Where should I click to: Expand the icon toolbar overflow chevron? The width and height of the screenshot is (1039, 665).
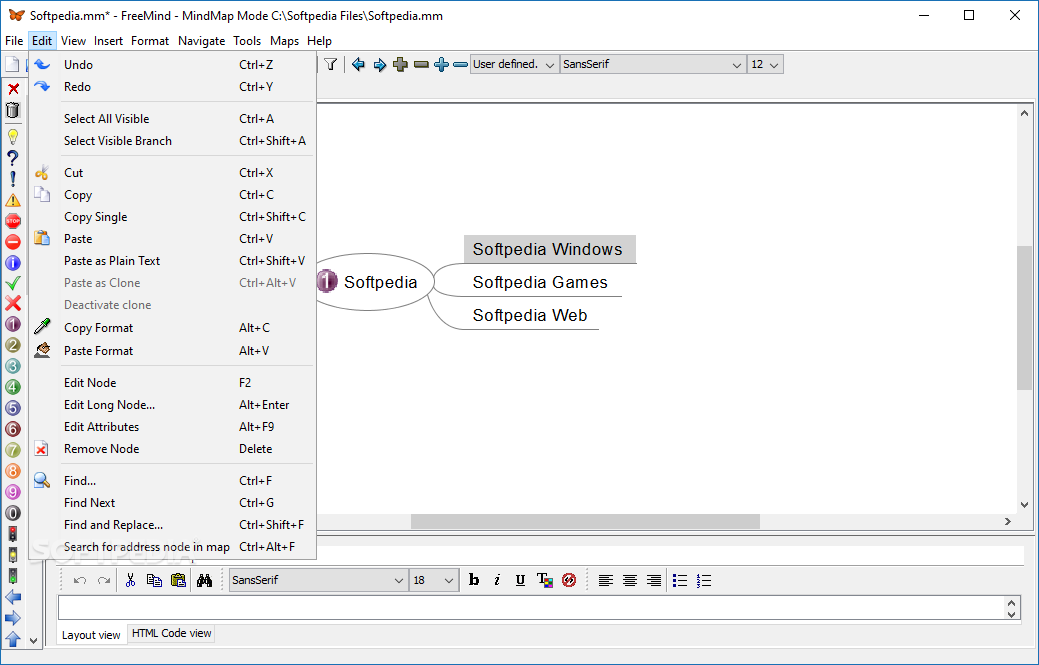[34, 640]
